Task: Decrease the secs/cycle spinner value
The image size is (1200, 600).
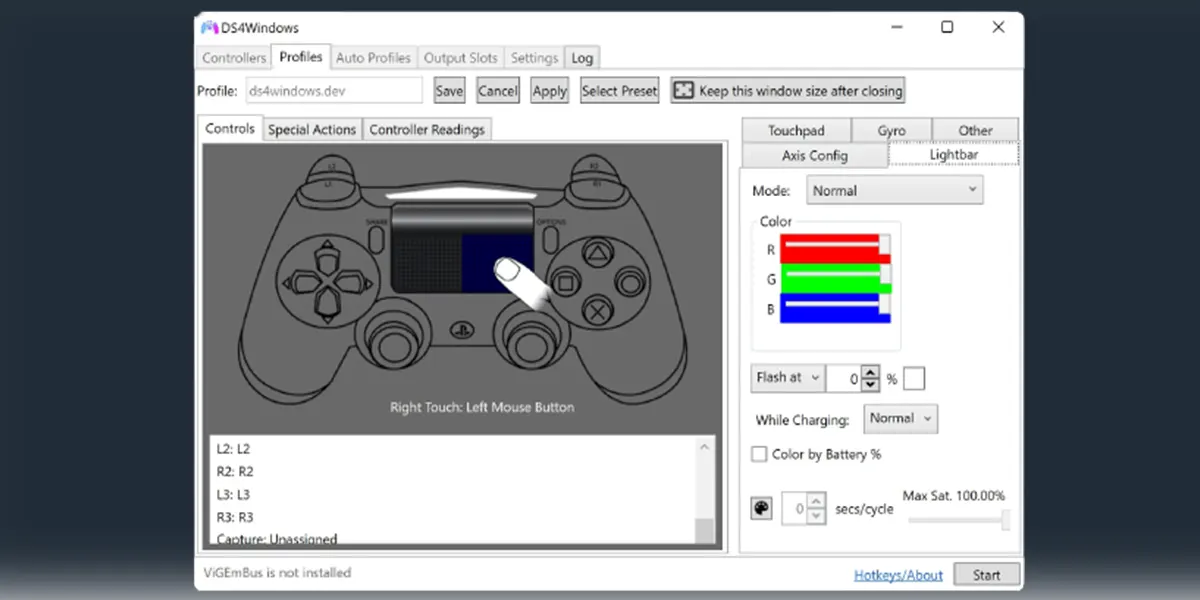Action: (x=817, y=515)
